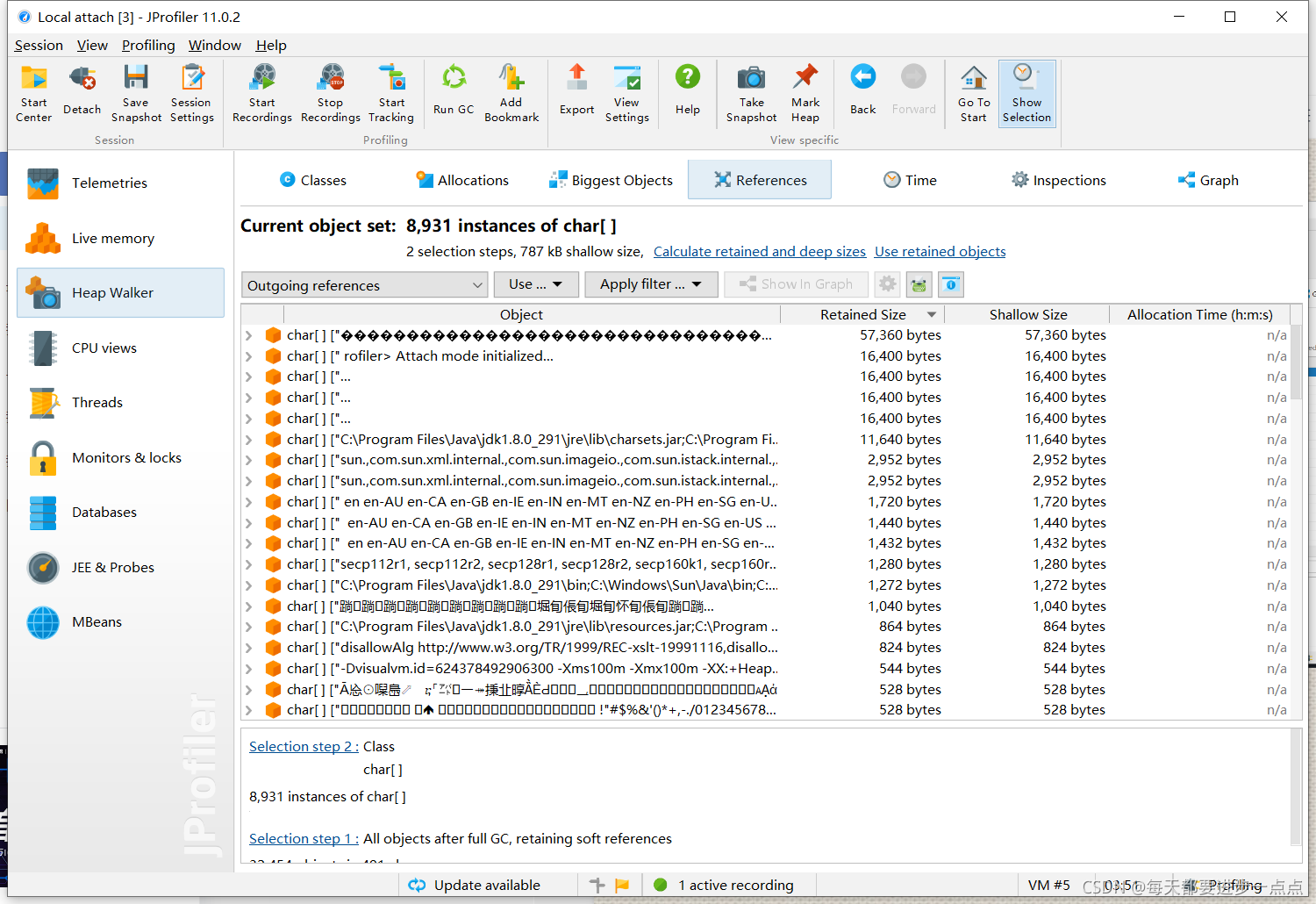Switch to Biggest Objects tab
The image size is (1316, 904).
[x=612, y=180]
